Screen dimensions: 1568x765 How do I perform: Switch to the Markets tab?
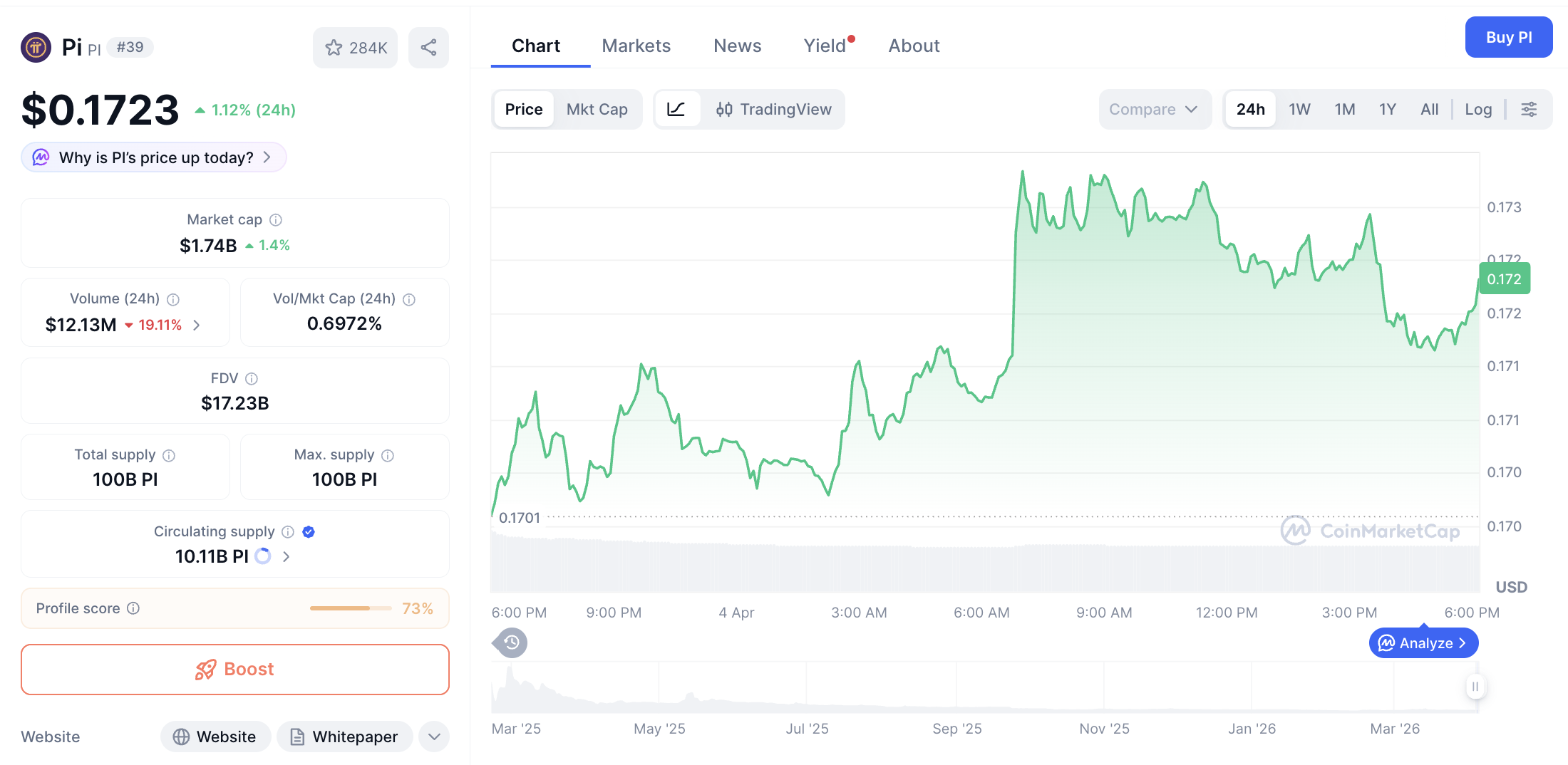(x=636, y=45)
